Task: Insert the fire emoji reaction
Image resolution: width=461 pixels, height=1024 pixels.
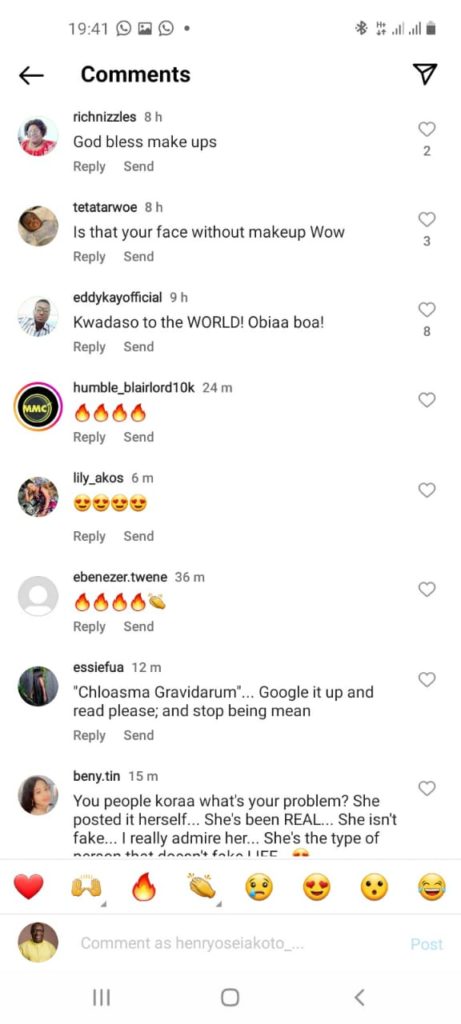Action: pos(144,888)
